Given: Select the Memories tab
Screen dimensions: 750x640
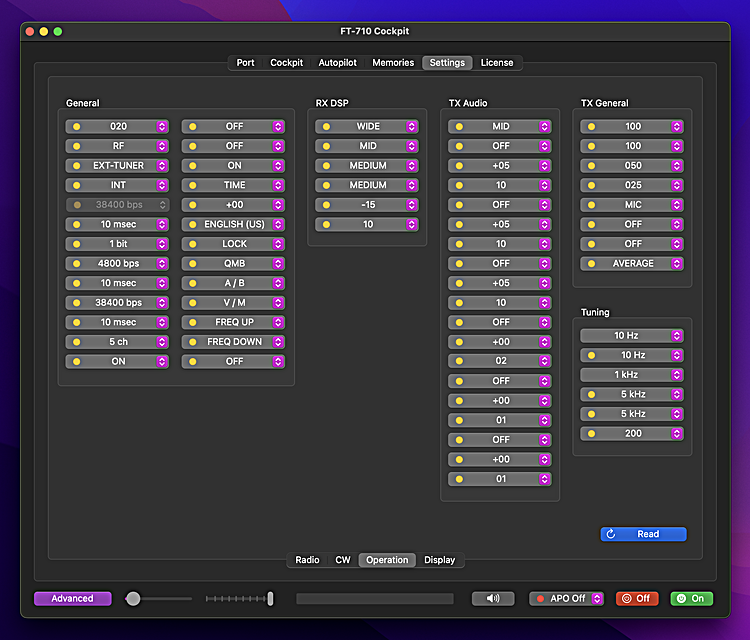Looking at the screenshot, I should coord(393,63).
